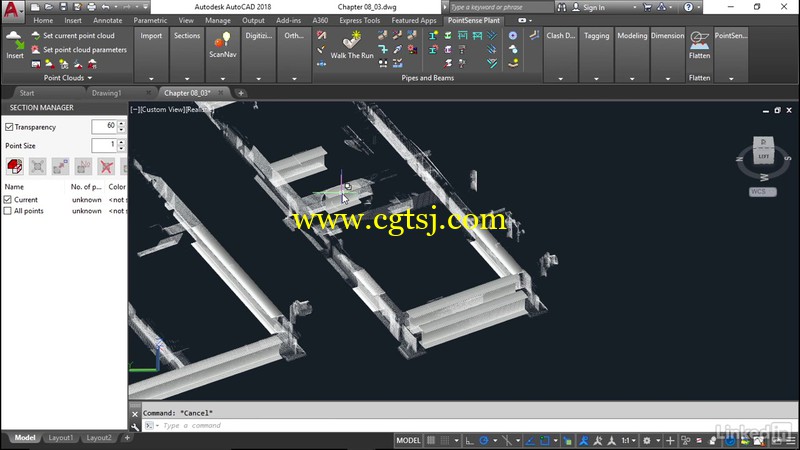Launch Walk The Run tool
The height and width of the screenshot is (450, 800).
coord(352,44)
